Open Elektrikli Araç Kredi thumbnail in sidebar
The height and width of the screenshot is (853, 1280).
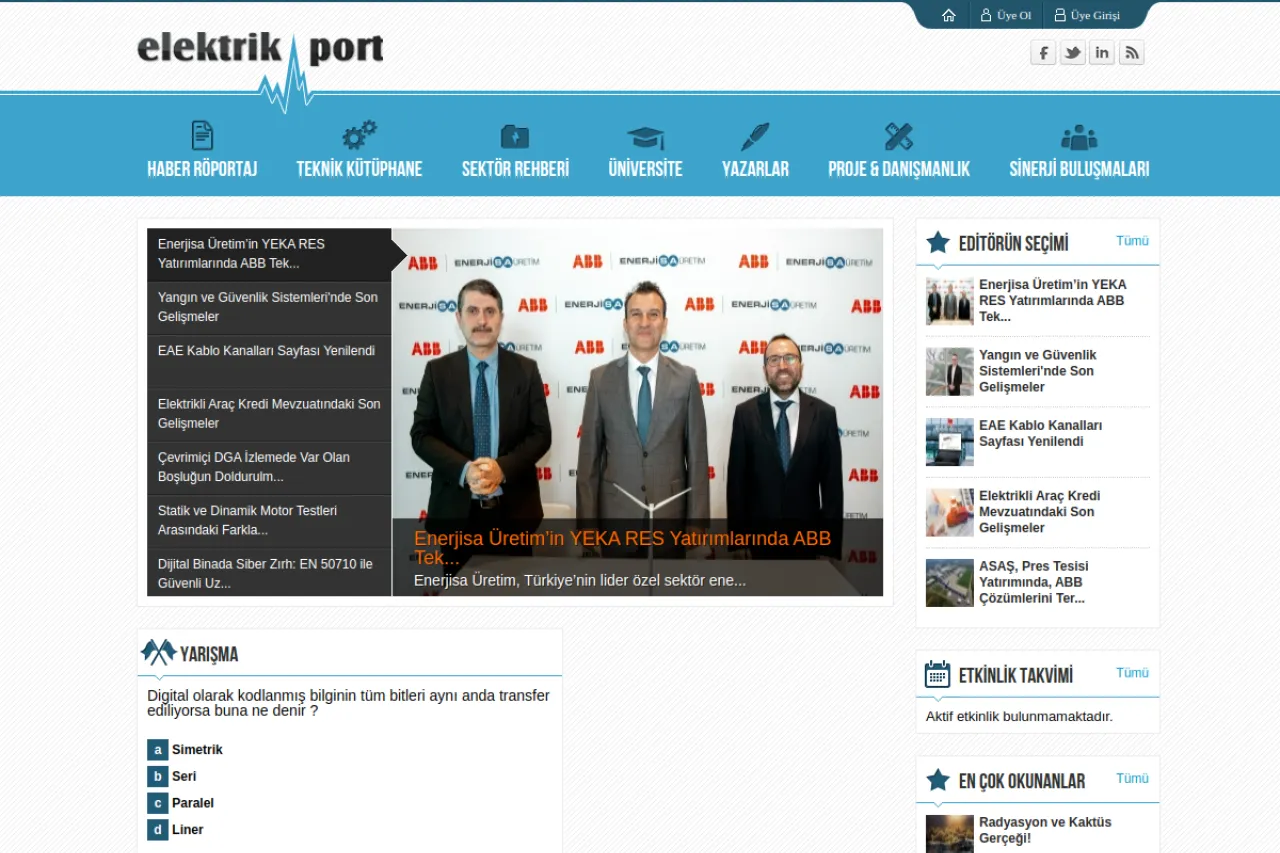pyautogui.click(x=949, y=512)
